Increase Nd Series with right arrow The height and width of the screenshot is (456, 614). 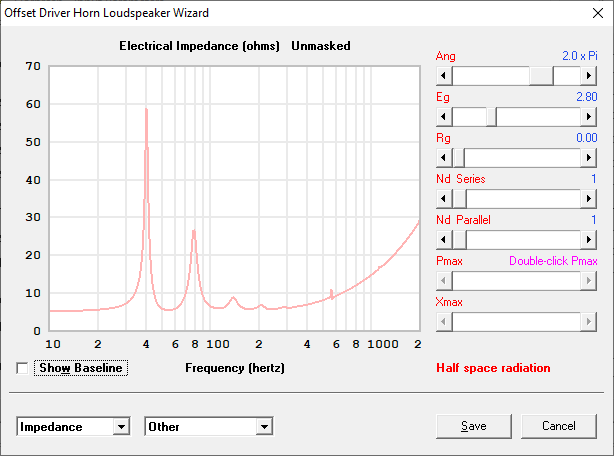point(589,199)
